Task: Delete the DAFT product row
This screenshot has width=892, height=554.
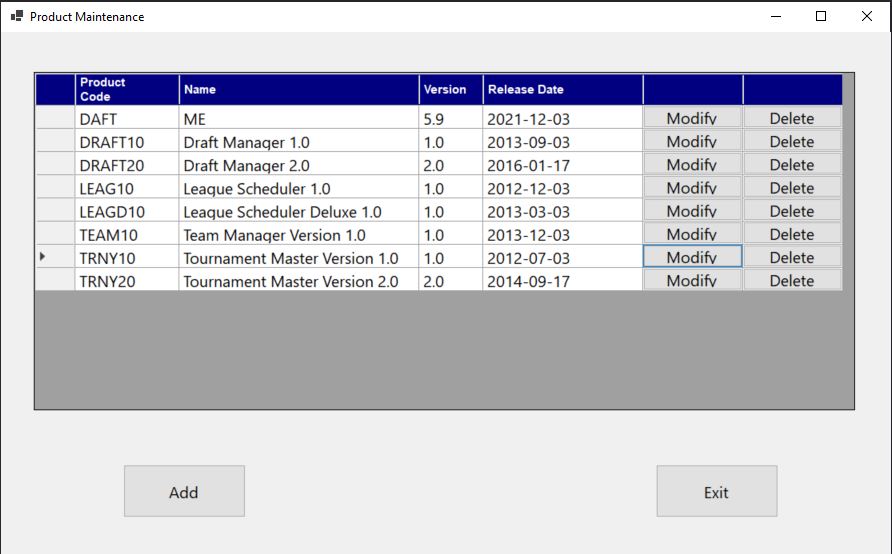Action: [792, 118]
